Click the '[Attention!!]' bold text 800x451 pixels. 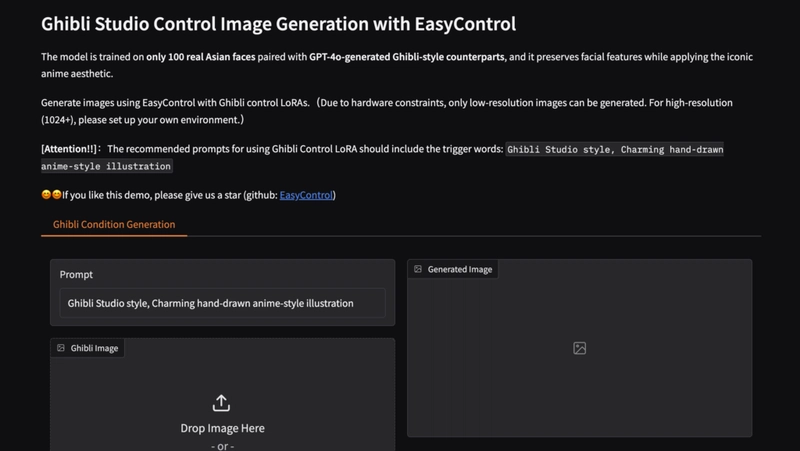coord(69,149)
